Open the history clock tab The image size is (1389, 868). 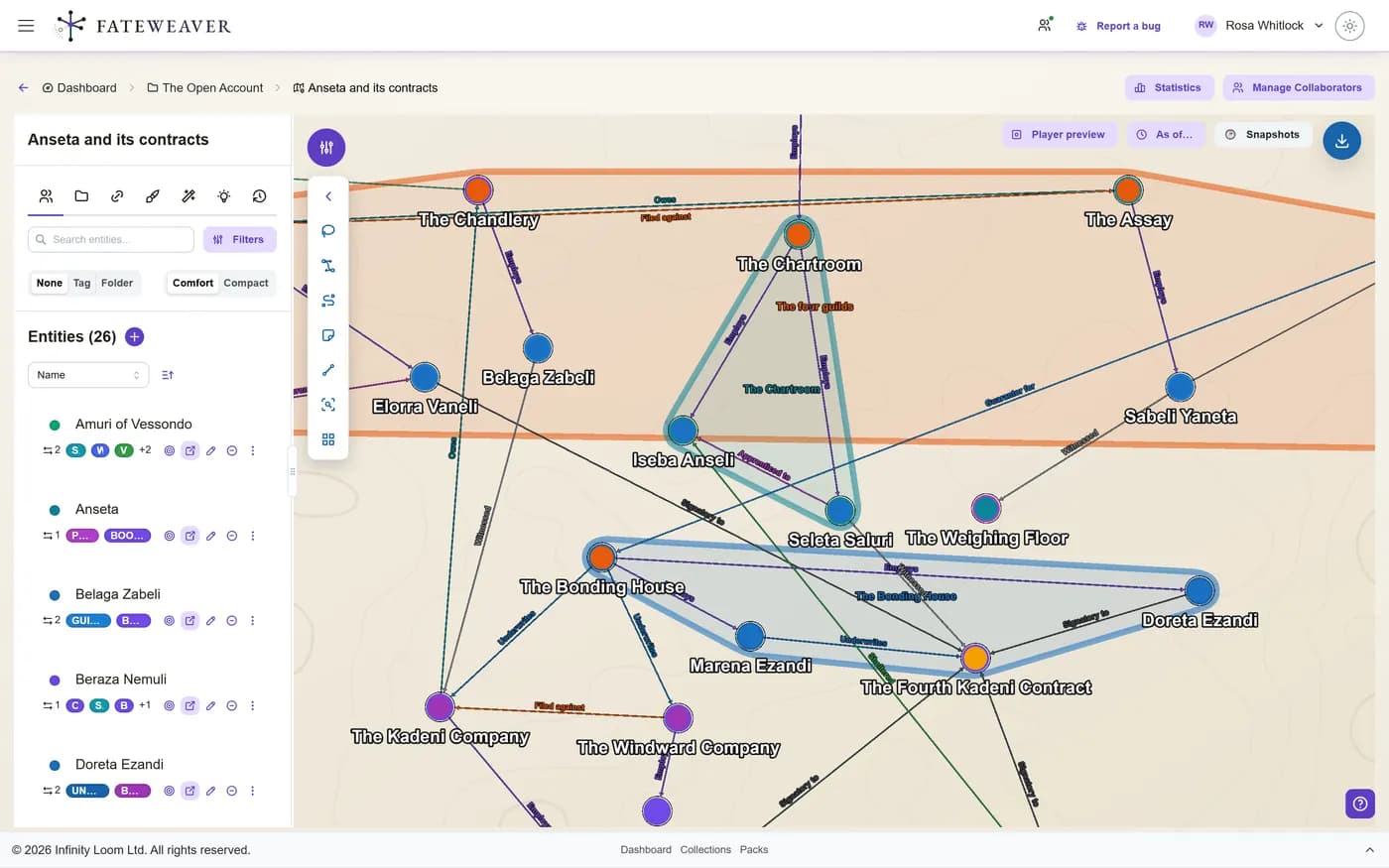tap(260, 196)
